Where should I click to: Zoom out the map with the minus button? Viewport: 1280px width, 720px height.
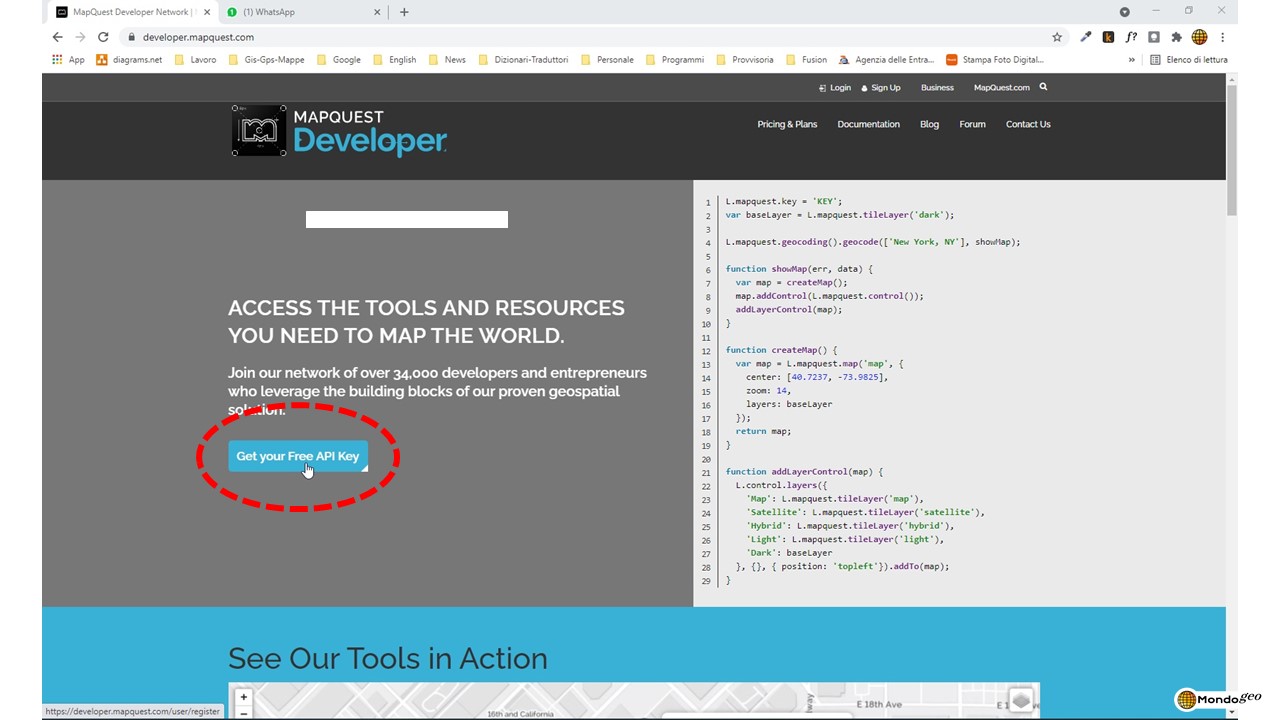pyautogui.click(x=243, y=713)
